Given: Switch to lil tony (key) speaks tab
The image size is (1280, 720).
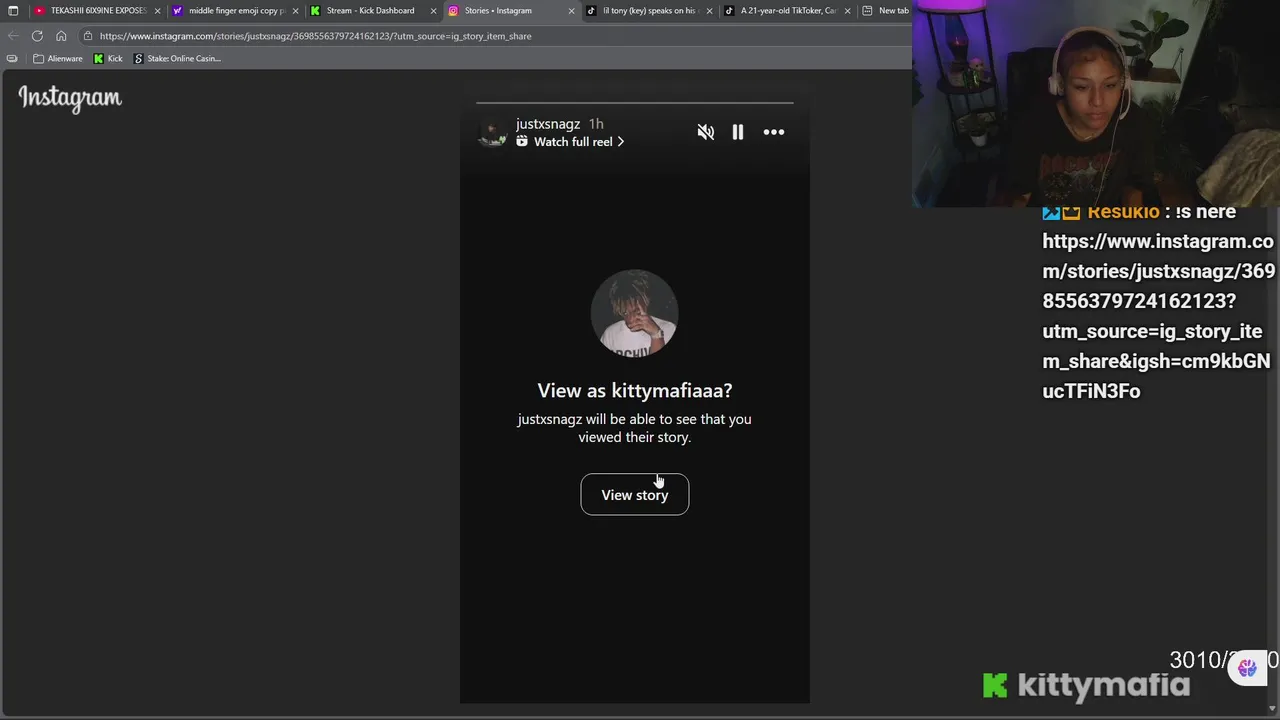Looking at the screenshot, I should 649,11.
